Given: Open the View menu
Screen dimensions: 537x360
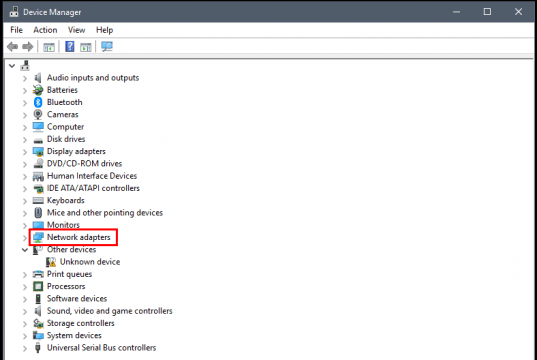Looking at the screenshot, I should point(76,30).
